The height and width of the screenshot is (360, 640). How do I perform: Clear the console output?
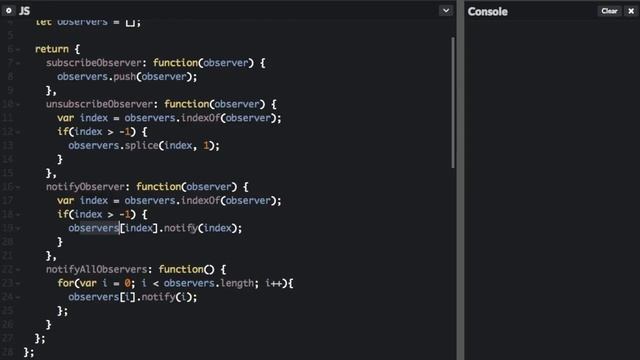(609, 11)
